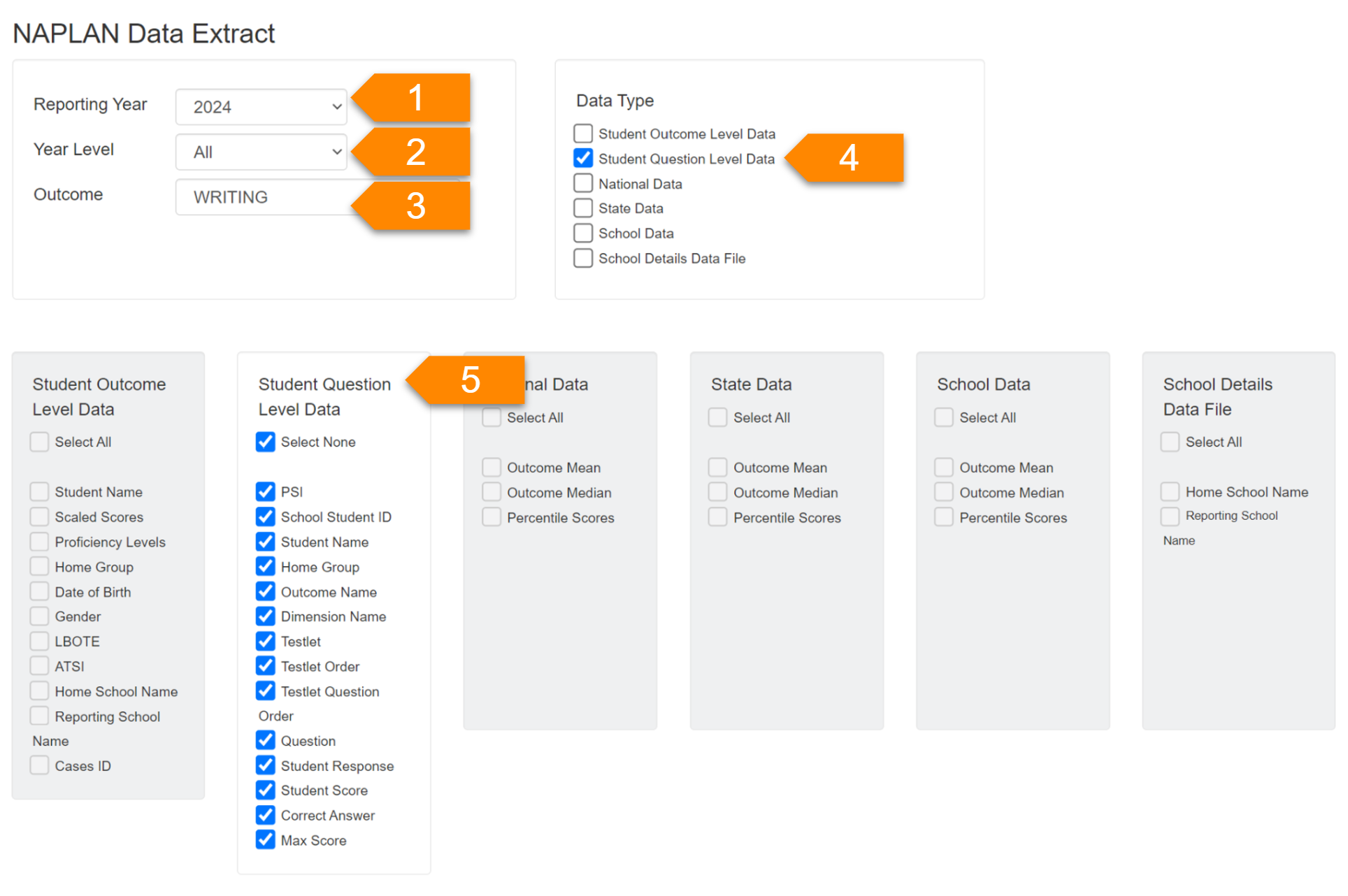
Task: Check Student Name in Student Outcome panel
Action: [x=40, y=492]
